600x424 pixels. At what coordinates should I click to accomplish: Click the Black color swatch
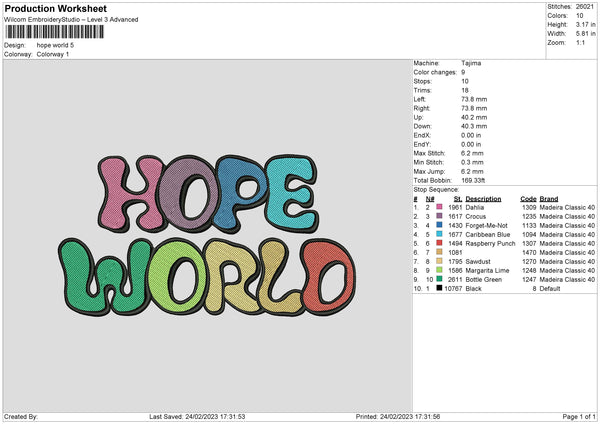coord(439,288)
